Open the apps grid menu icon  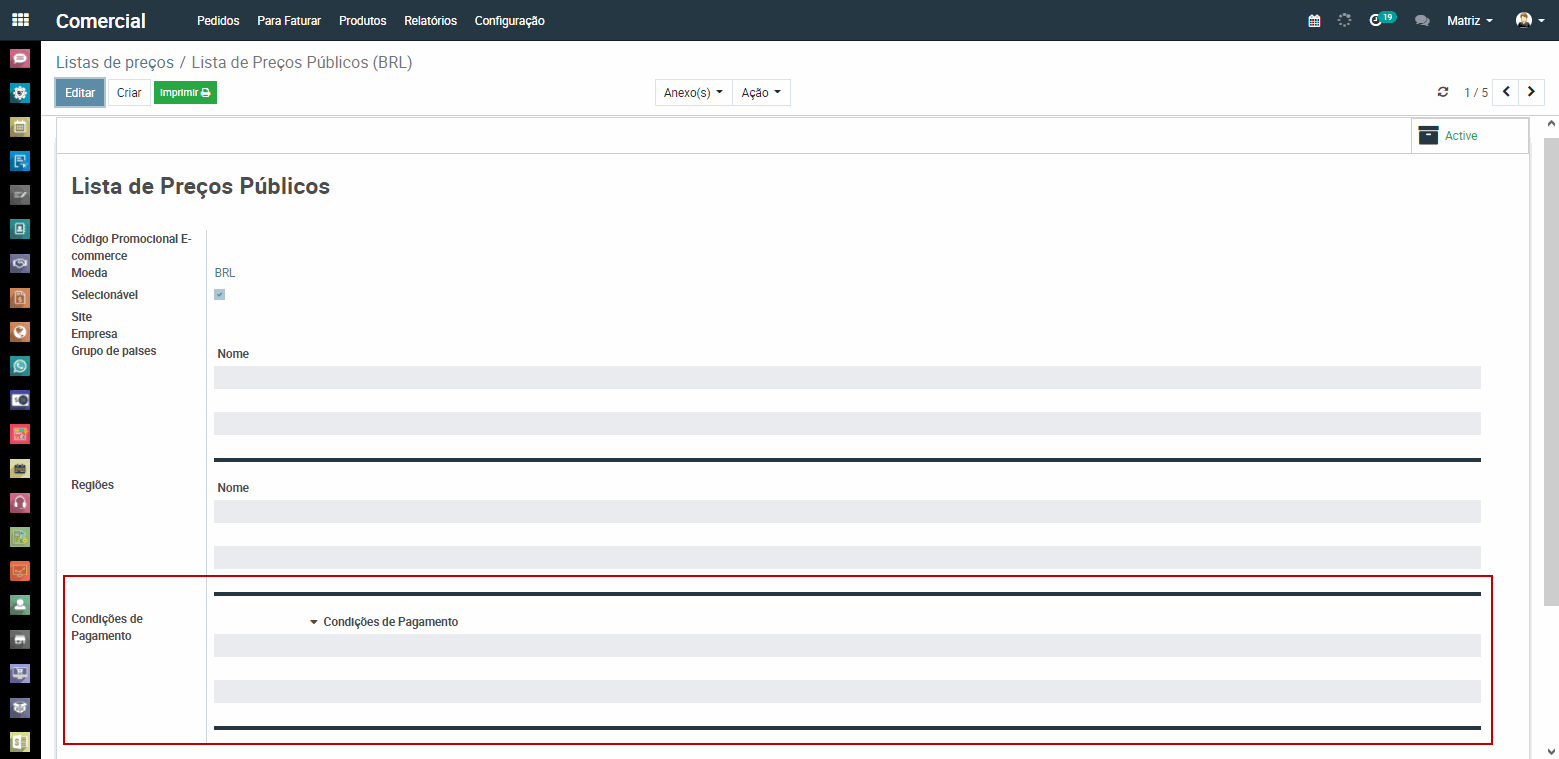point(20,20)
